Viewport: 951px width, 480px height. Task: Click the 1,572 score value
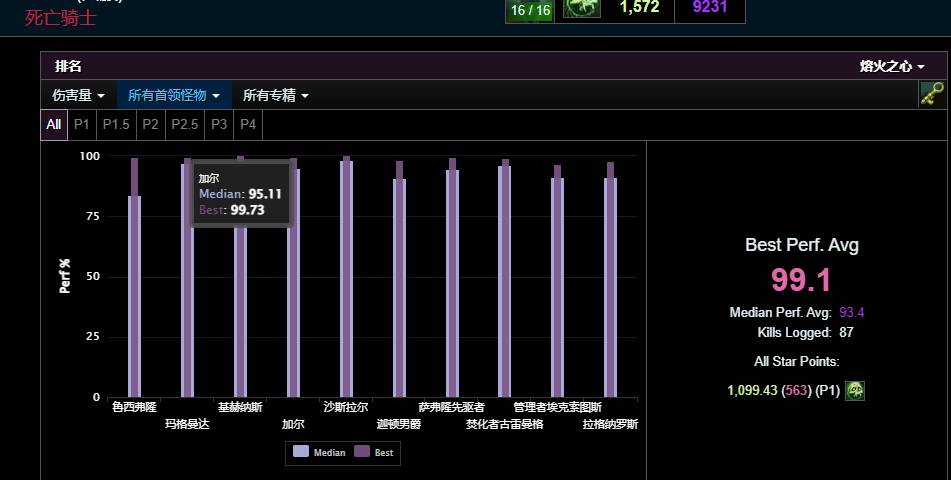[x=639, y=7]
